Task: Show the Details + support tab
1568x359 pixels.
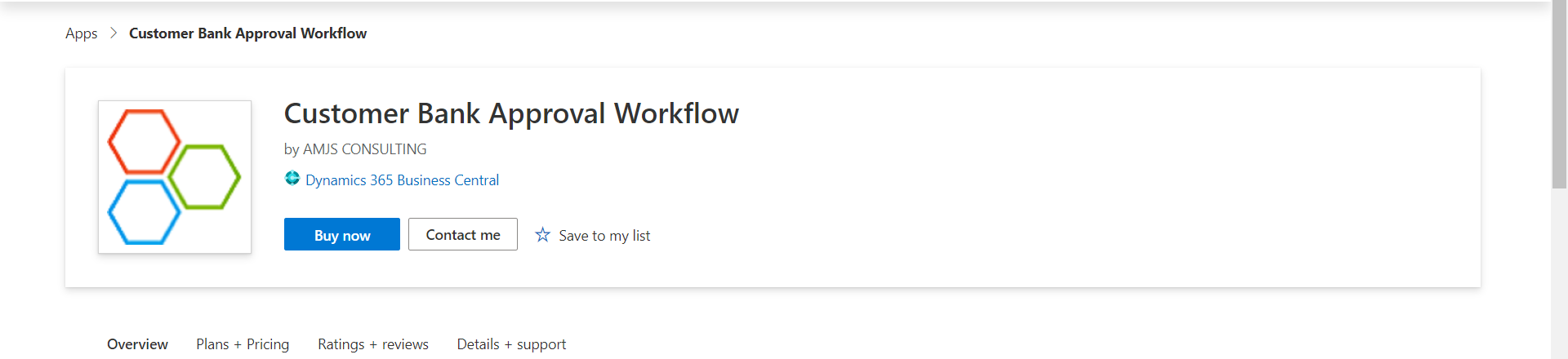Action: (x=511, y=343)
